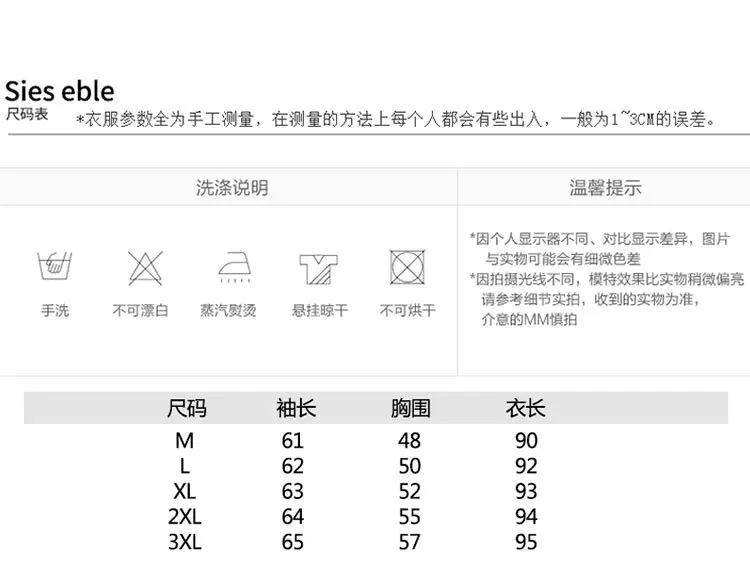Image resolution: width=750 pixels, height=566 pixels.
Task: Click the line 请参考细节实拍，收到的实物为准
Action: [x=591, y=299]
